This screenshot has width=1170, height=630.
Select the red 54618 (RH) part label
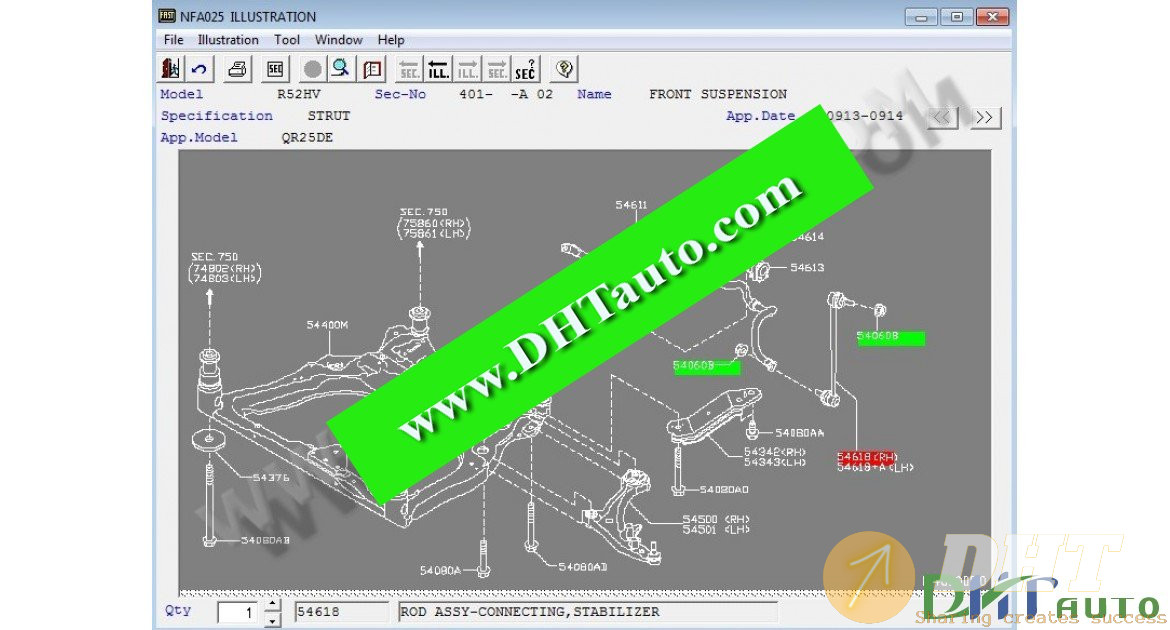pyautogui.click(x=866, y=456)
